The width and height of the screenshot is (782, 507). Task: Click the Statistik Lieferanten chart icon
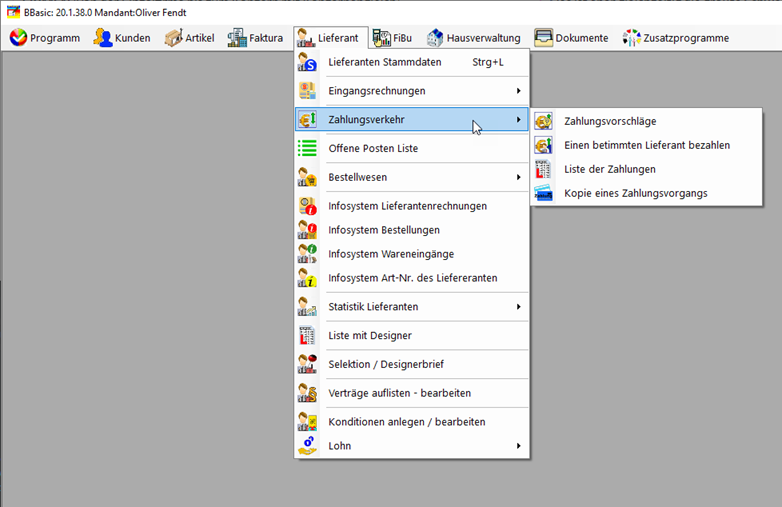pos(307,307)
